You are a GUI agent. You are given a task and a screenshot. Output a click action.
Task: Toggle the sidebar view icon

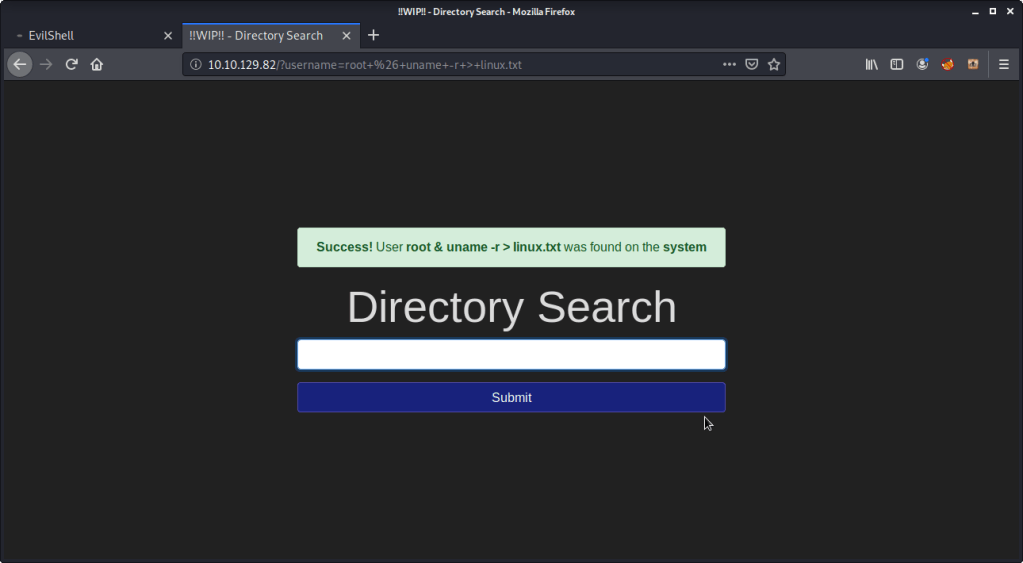[x=897, y=64]
